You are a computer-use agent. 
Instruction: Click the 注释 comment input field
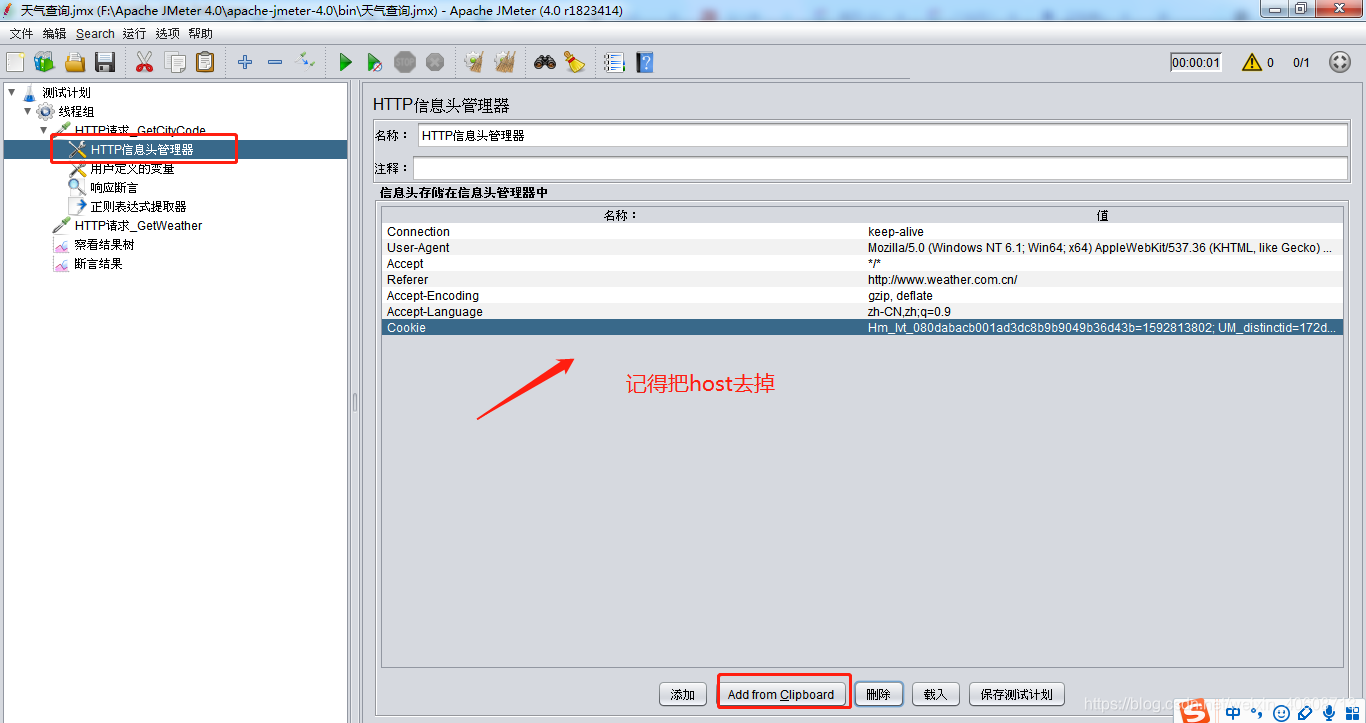(x=880, y=168)
